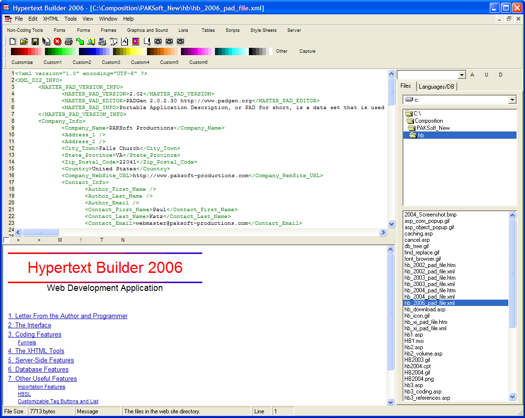The width and height of the screenshot is (525, 418).
Task: Click the green arrow toolbar icon
Action: [x=80, y=41]
